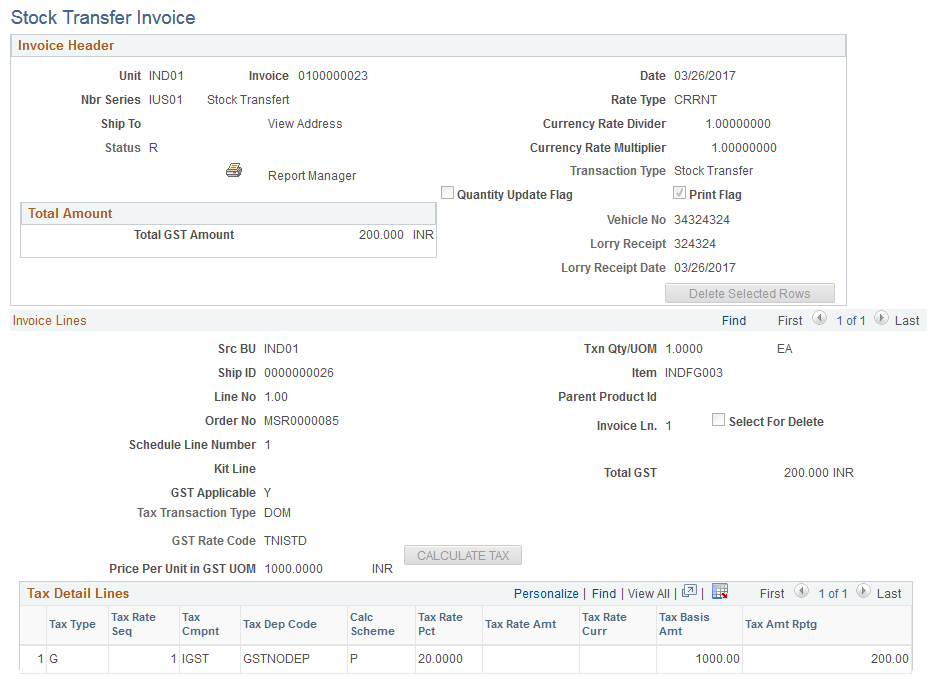Click the Delete Selected Rows button
Screen dimensions: 938x692
coord(749,293)
